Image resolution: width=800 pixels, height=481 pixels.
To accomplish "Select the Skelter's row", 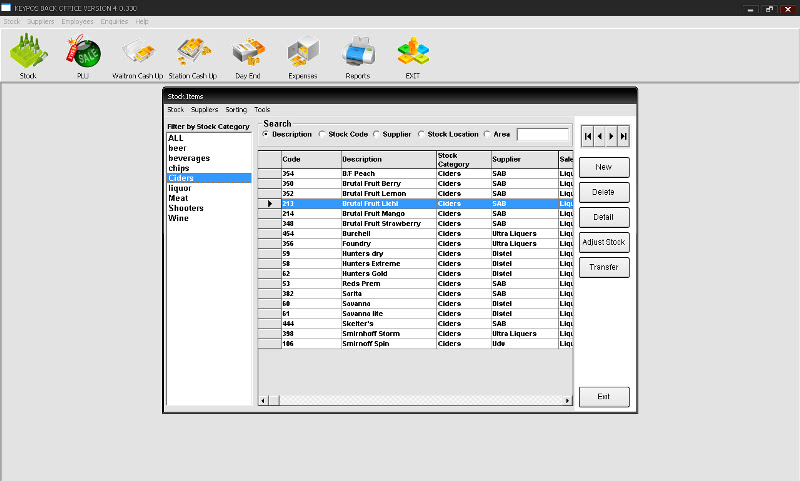I will click(415, 324).
